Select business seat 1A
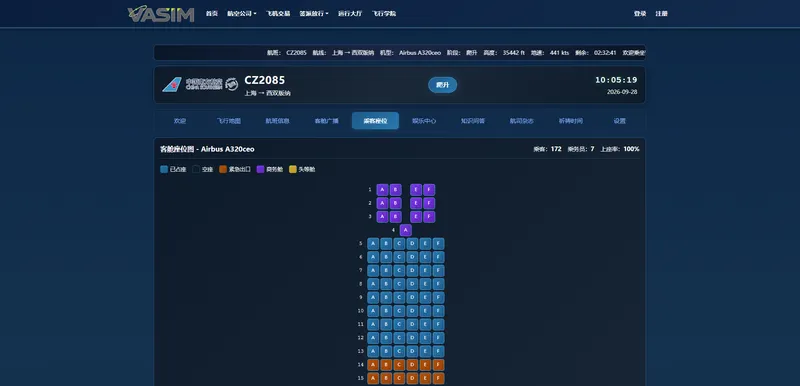Viewport: 800px width, 386px height. point(383,190)
